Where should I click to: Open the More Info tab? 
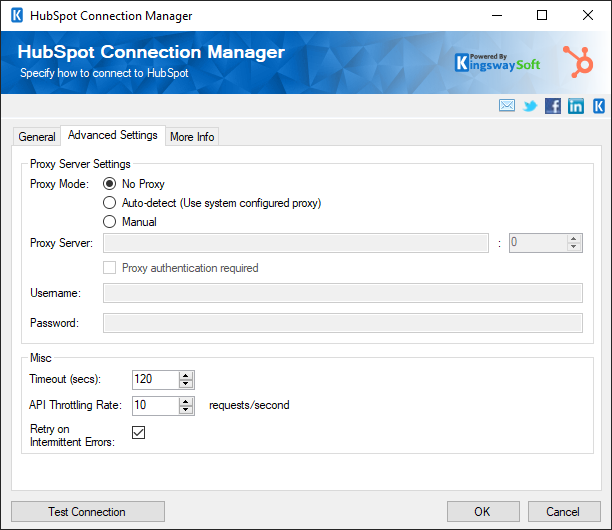[192, 137]
